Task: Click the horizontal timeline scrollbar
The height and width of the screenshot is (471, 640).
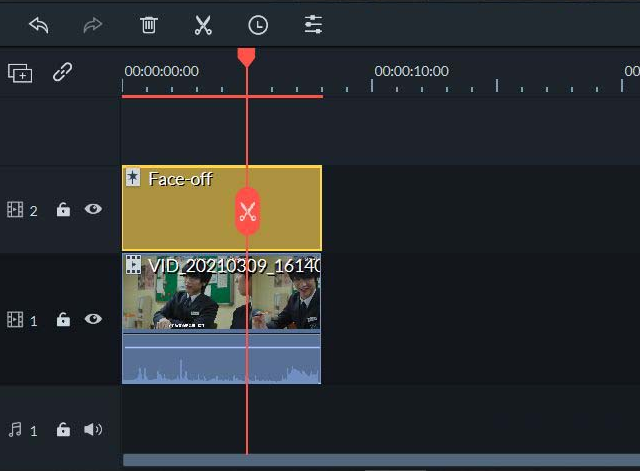Action: [381, 460]
